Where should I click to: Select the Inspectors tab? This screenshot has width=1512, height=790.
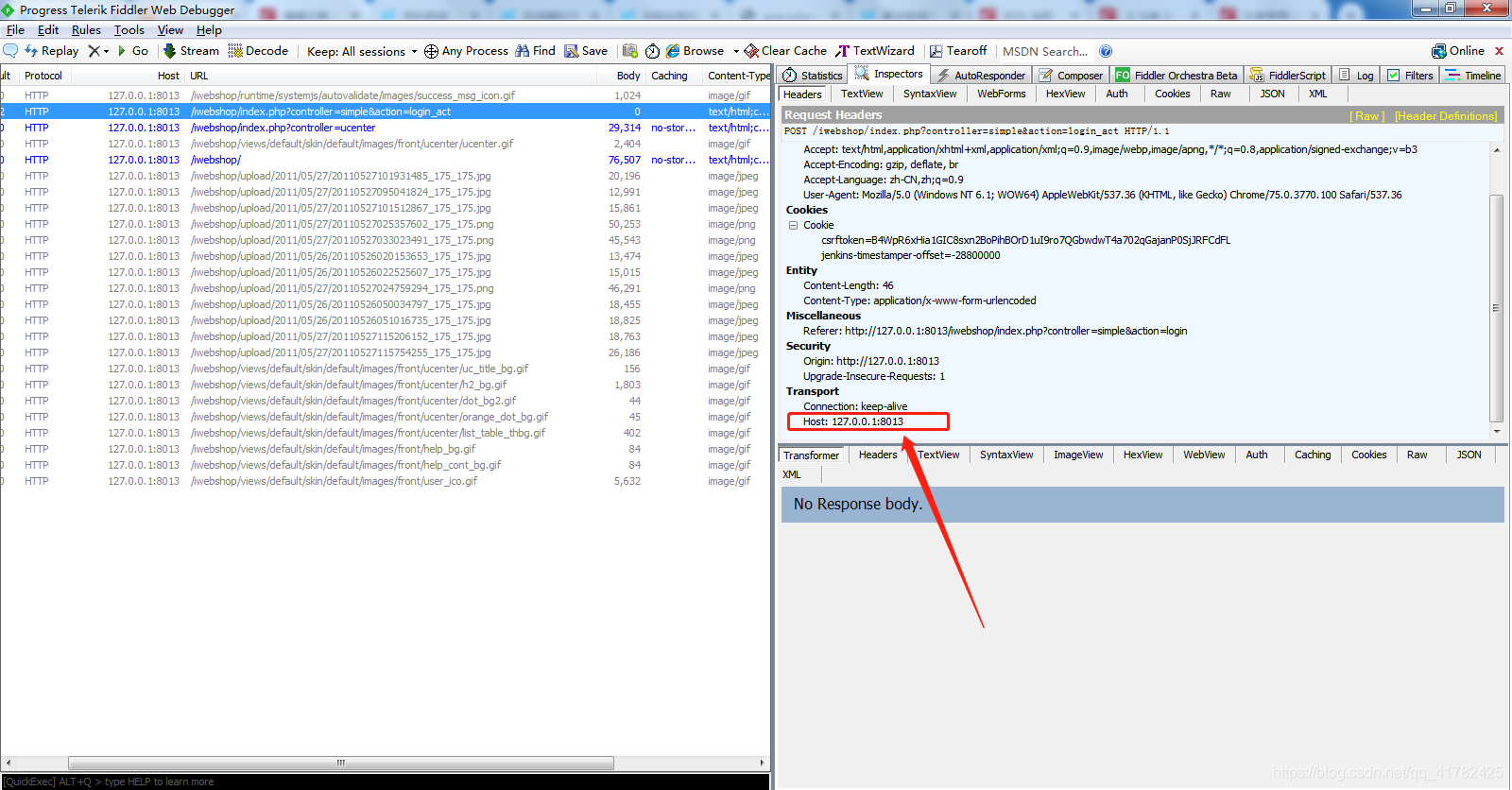[x=889, y=74]
